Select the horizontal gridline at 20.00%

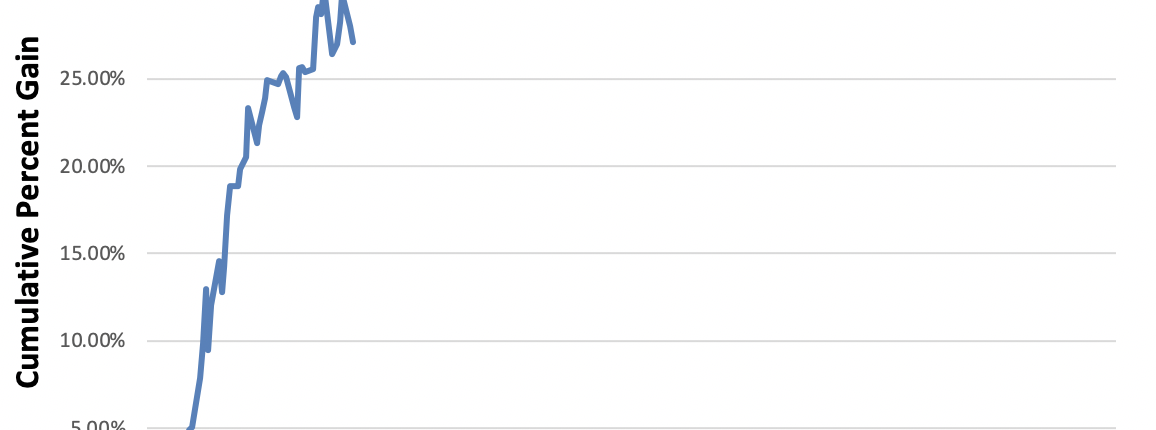click(x=700, y=166)
